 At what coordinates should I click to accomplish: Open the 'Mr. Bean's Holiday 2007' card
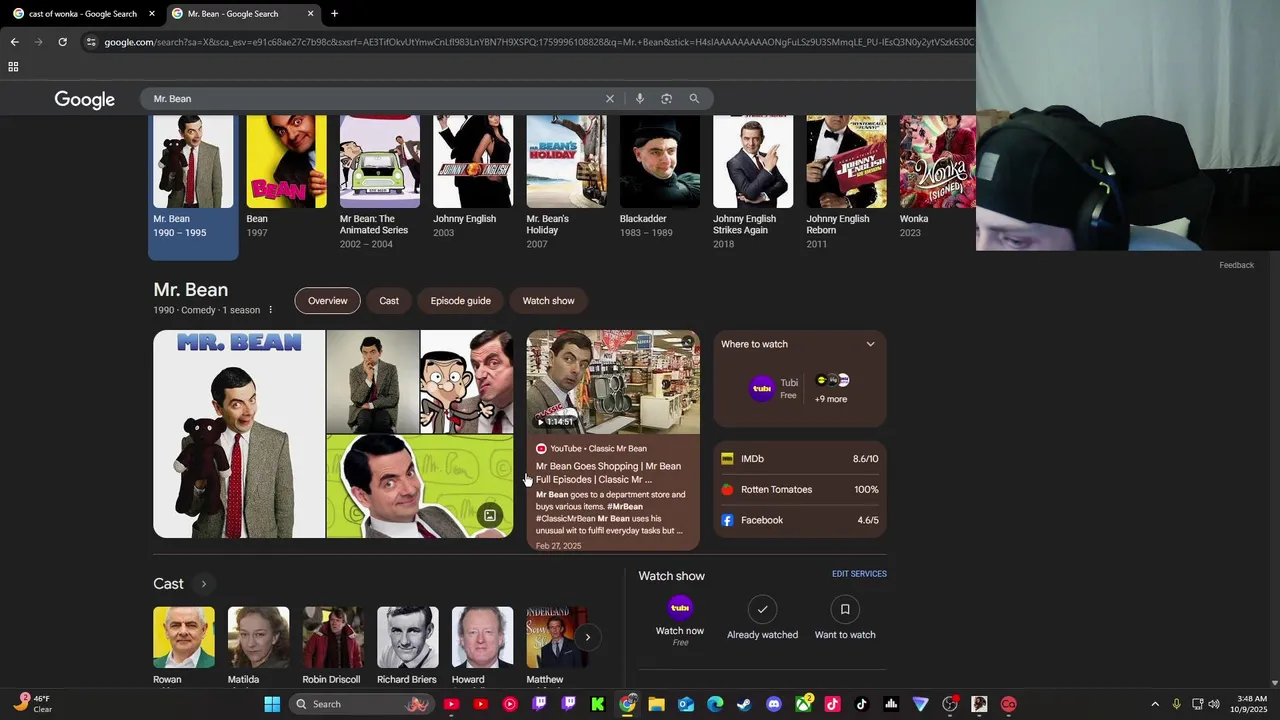pos(566,182)
